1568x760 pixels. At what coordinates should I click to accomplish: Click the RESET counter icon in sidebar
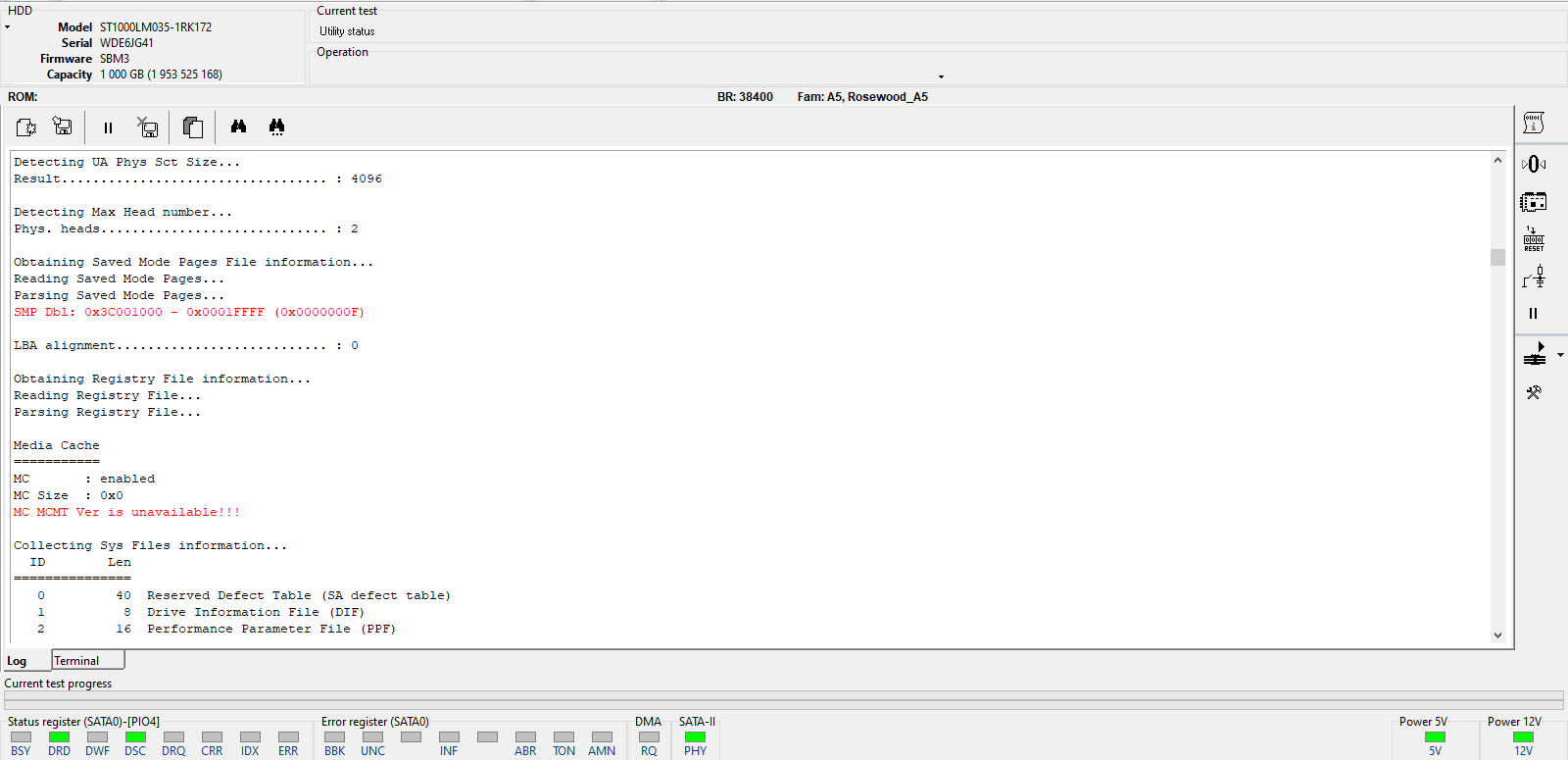pyautogui.click(x=1534, y=239)
